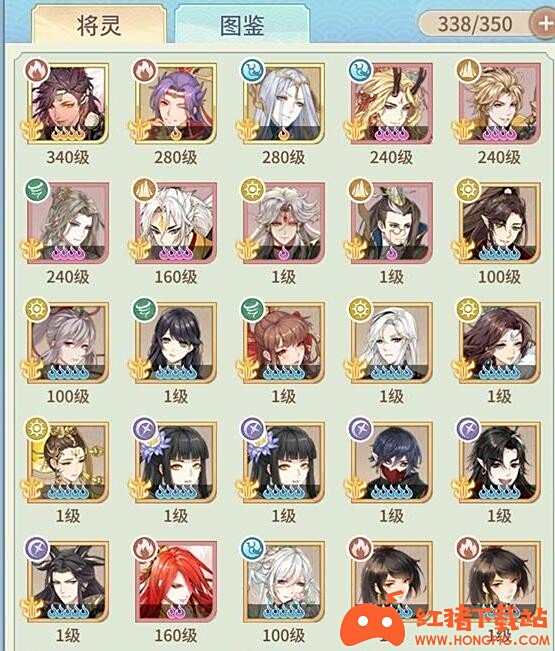The height and width of the screenshot is (651, 555).
Task: Click blue flame stars on gold-crowned 1级 hero
Action: click(69, 492)
